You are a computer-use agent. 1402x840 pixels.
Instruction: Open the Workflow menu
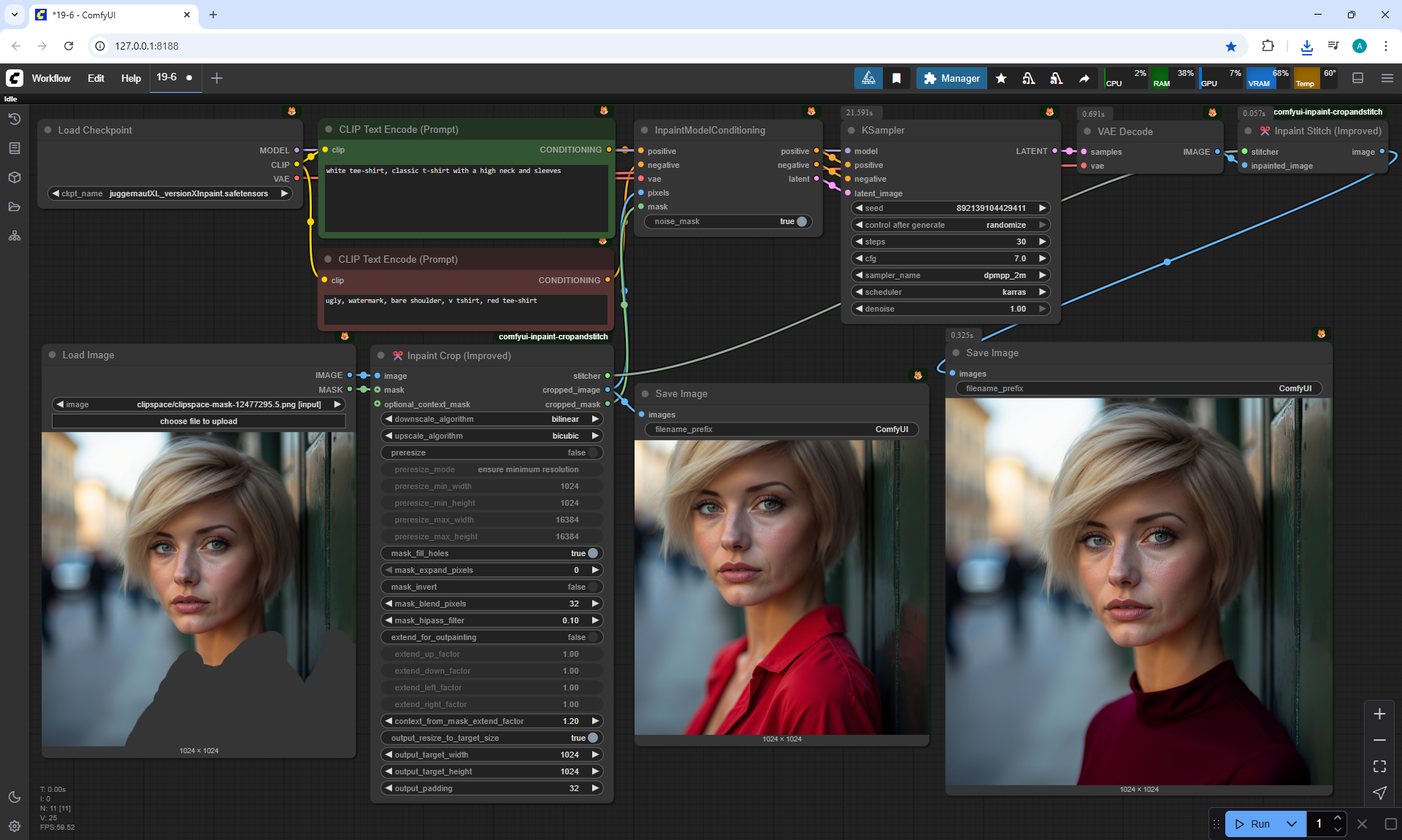(x=51, y=78)
